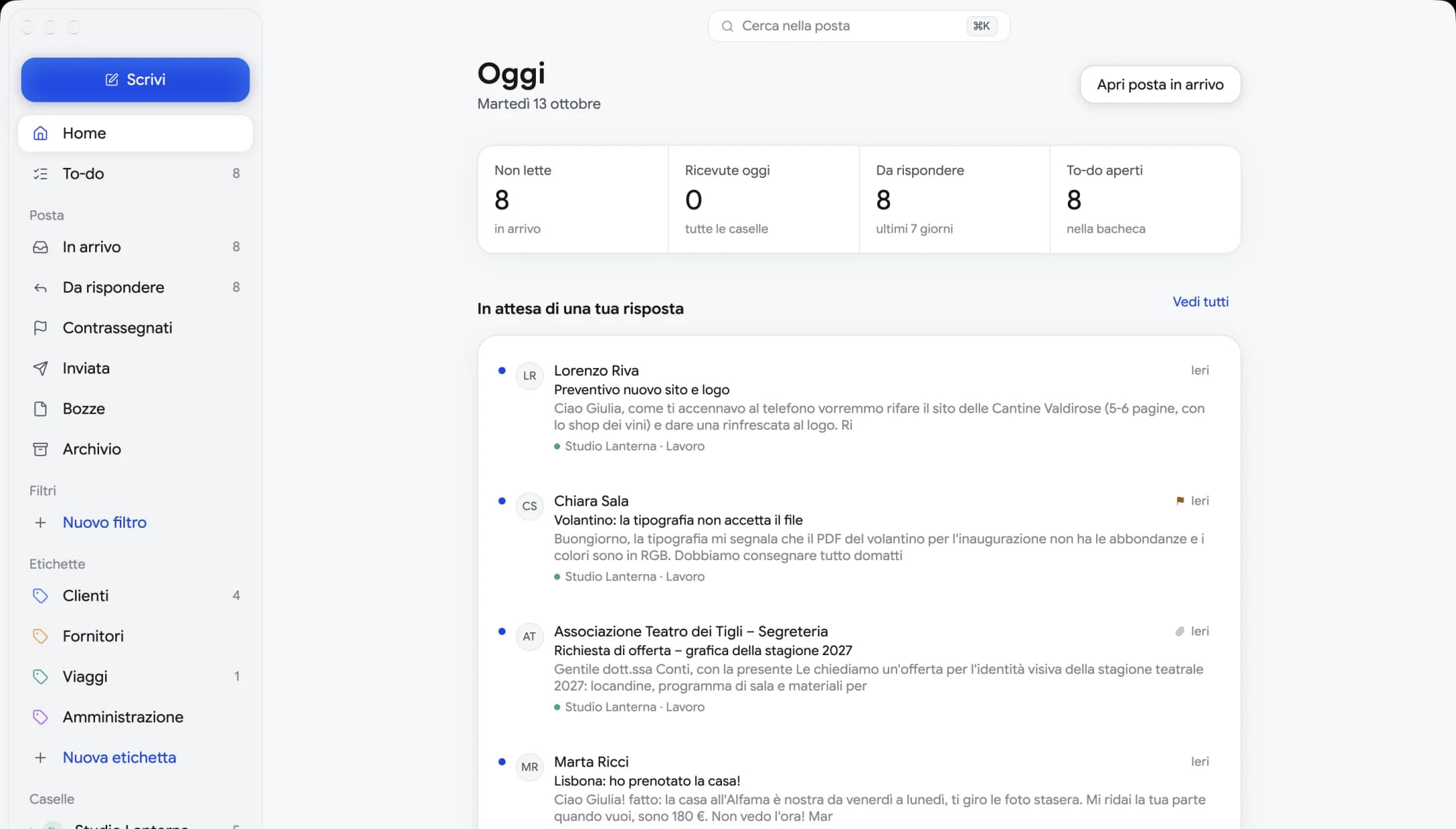Click the unread dot on Chiara Sala's message
1456x829 pixels.
click(502, 501)
